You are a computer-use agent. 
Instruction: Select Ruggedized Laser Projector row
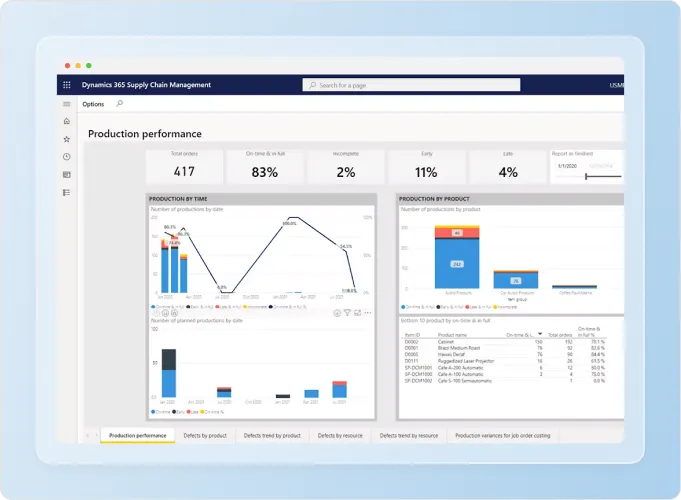pos(504,361)
